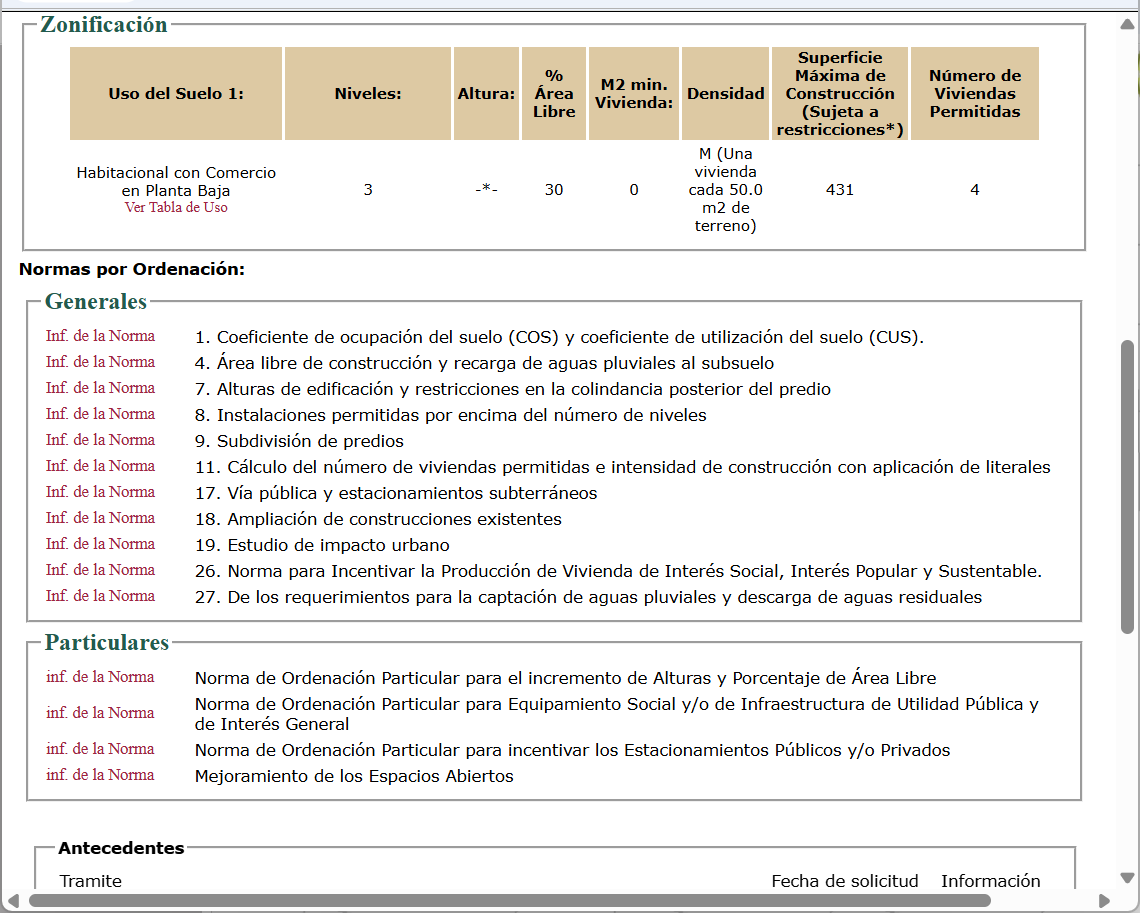The height and width of the screenshot is (913, 1140).
Task: Click the 'Uso del Suelo 1:' header
Action: coord(176,94)
